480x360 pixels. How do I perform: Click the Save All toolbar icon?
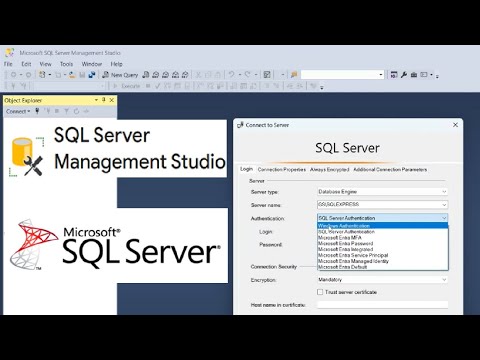click(91, 75)
